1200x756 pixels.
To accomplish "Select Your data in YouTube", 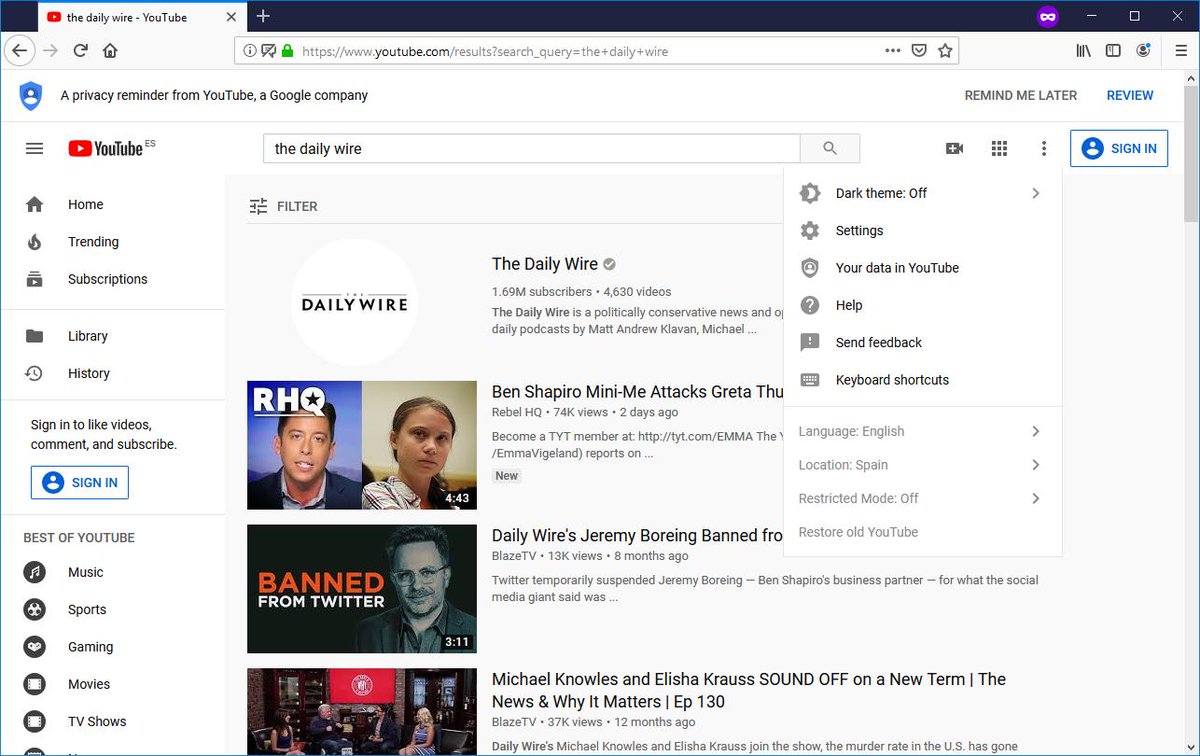I will pyautogui.click(x=923, y=268).
